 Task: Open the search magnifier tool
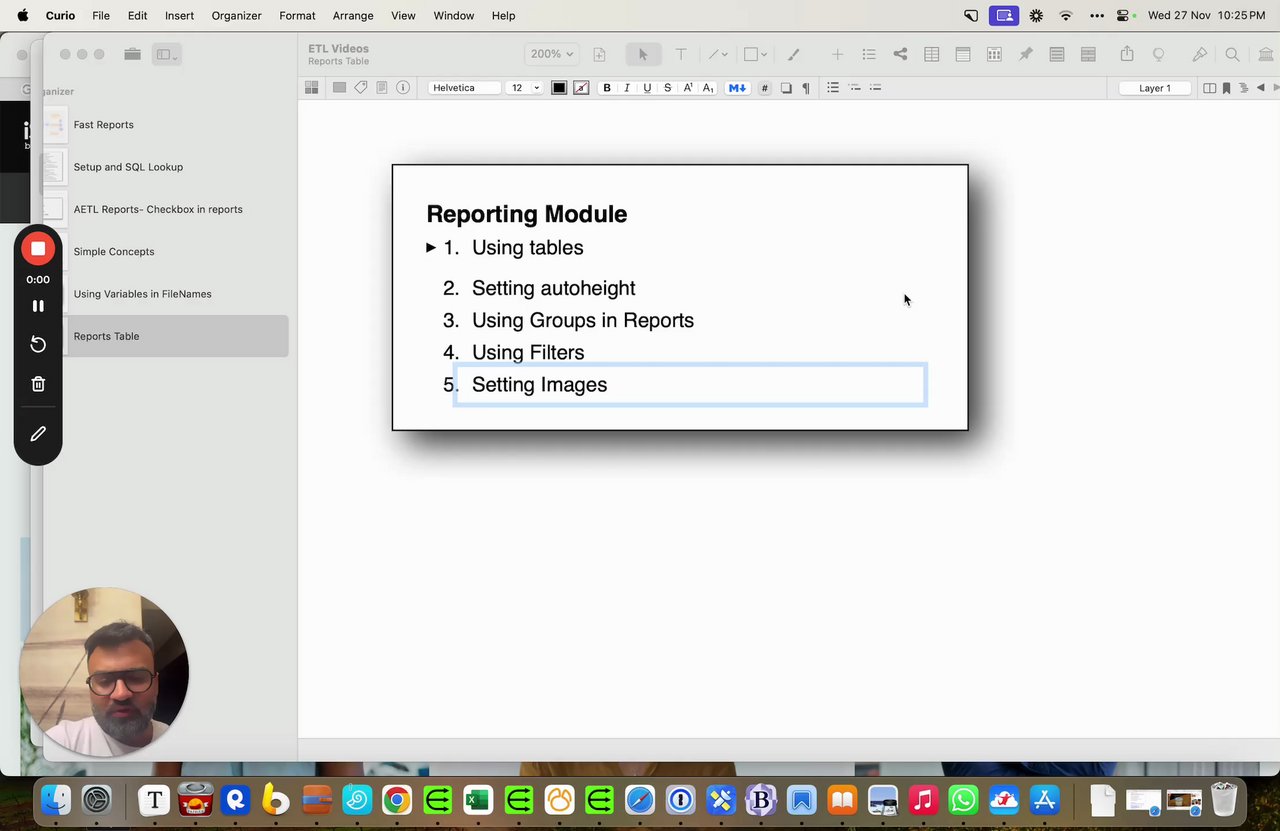[x=1232, y=55]
